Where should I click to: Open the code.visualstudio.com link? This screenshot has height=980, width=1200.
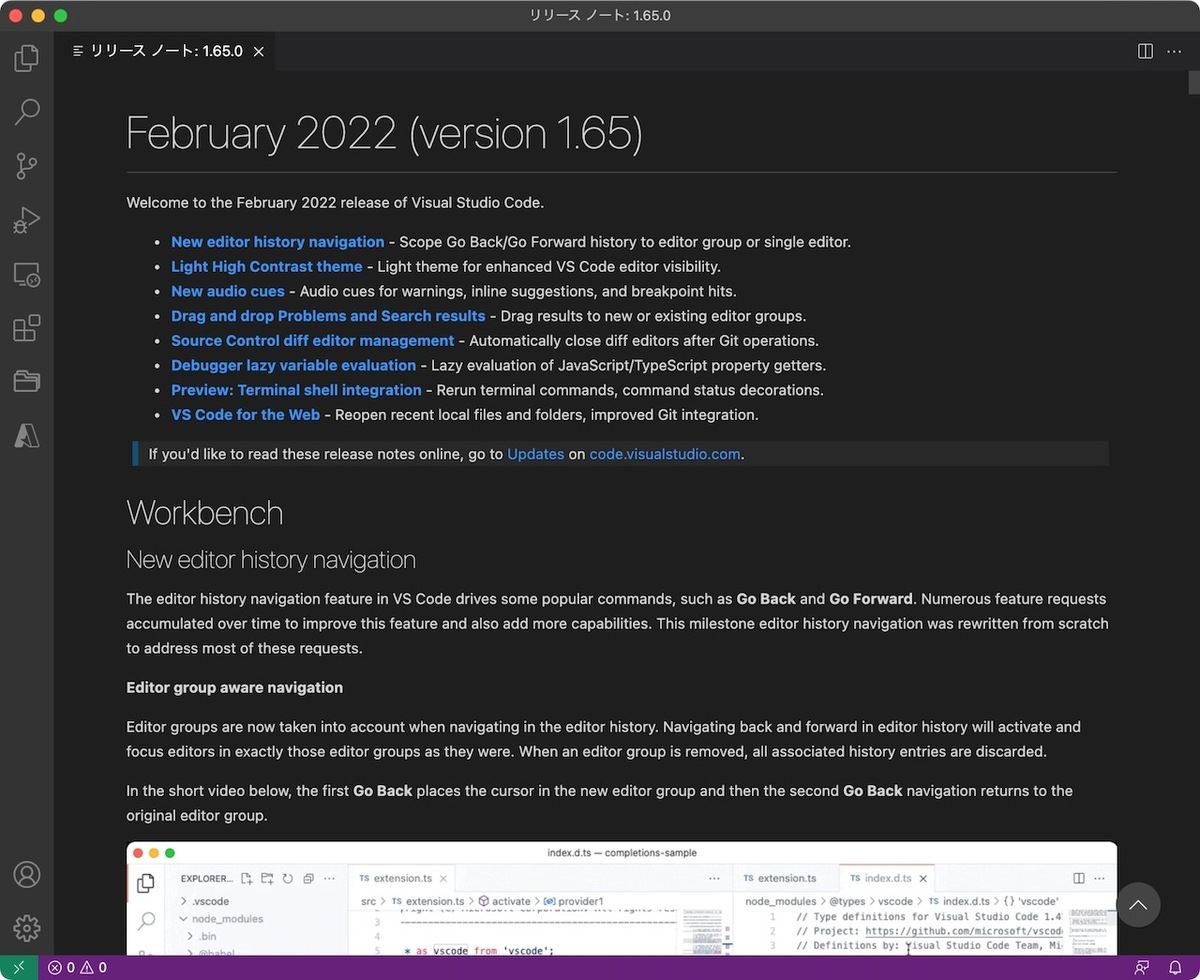pos(665,454)
